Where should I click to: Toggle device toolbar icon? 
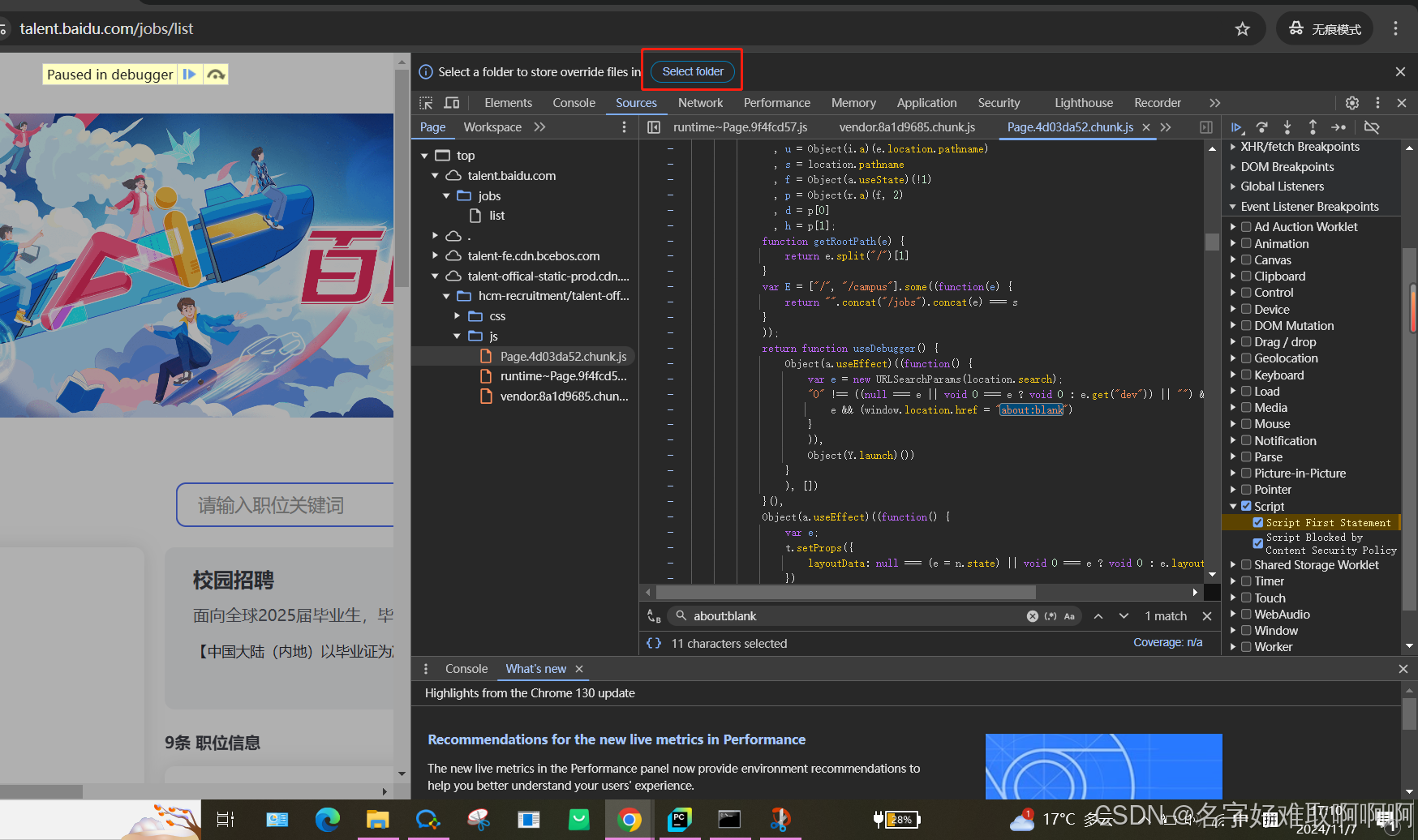(452, 103)
